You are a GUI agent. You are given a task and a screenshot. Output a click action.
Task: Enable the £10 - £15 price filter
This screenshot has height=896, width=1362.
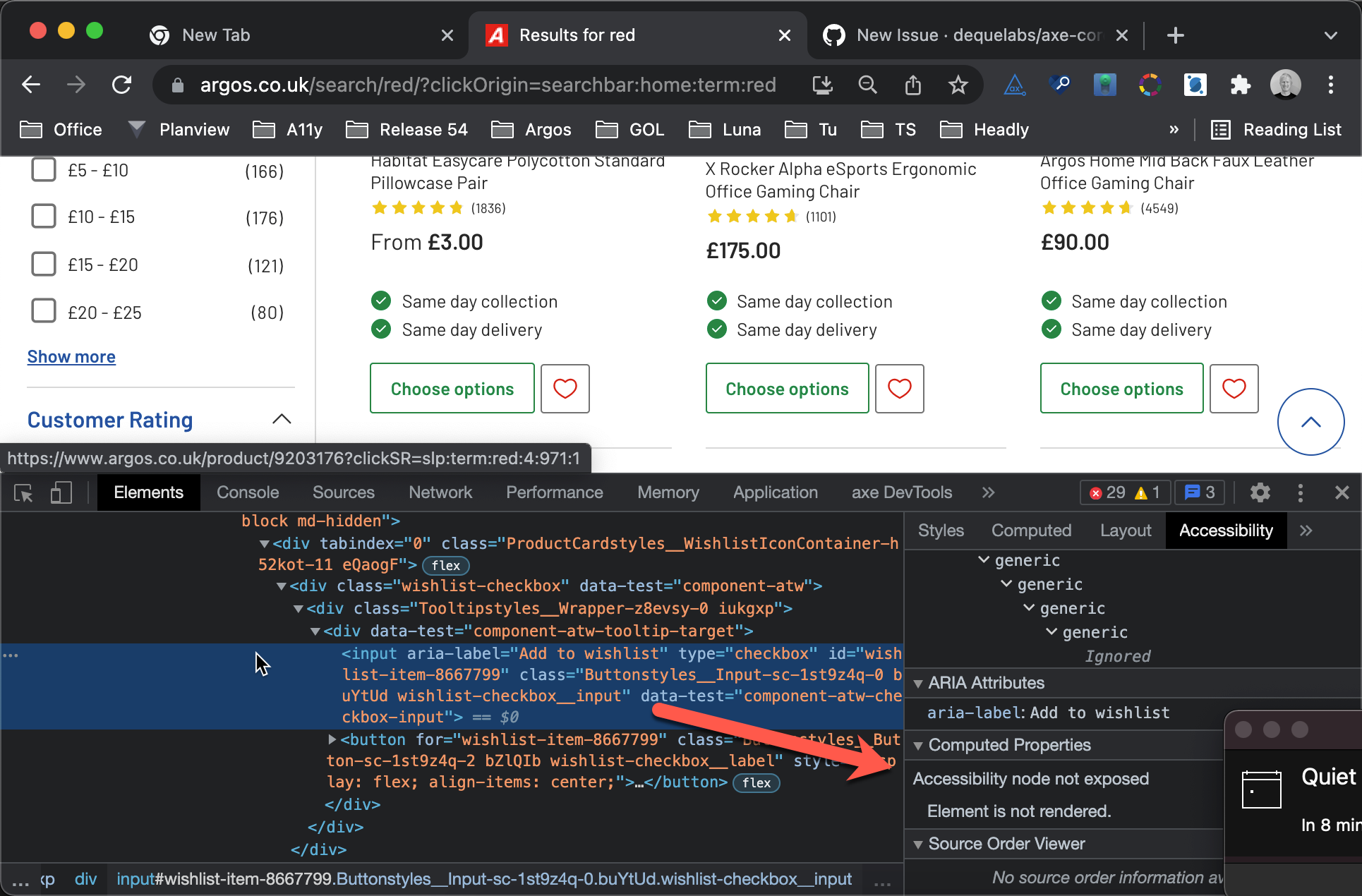coord(44,216)
